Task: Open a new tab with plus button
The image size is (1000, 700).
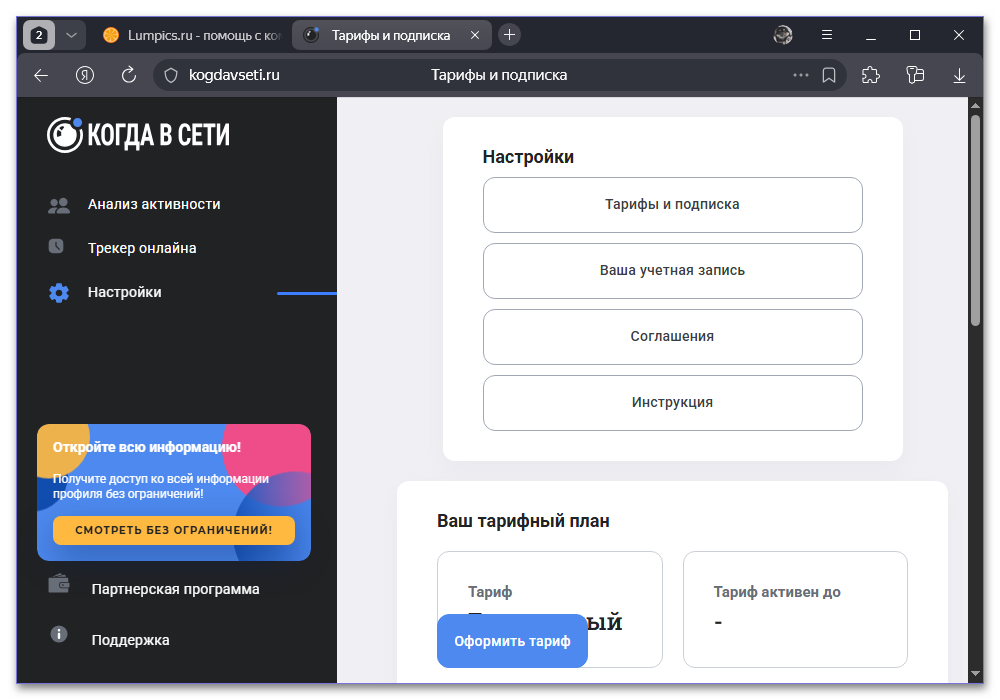Action: (x=509, y=34)
